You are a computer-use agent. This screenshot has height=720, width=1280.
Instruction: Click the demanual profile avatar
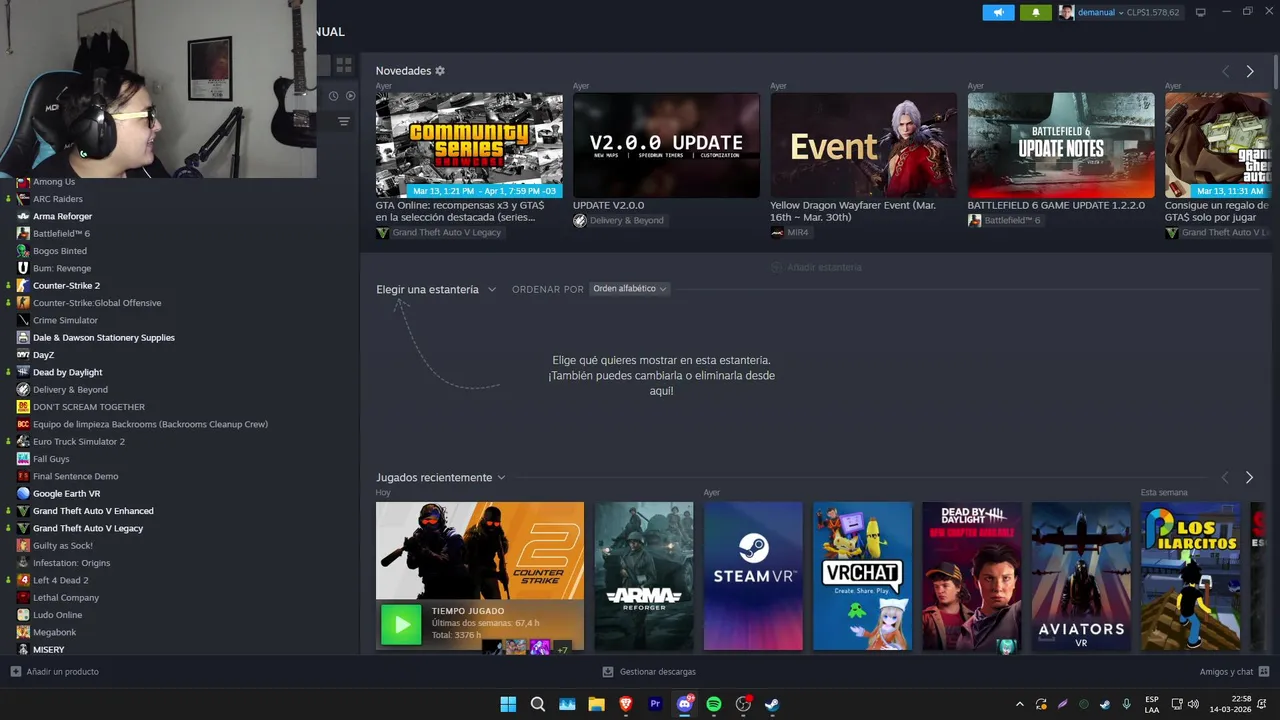pos(1066,12)
